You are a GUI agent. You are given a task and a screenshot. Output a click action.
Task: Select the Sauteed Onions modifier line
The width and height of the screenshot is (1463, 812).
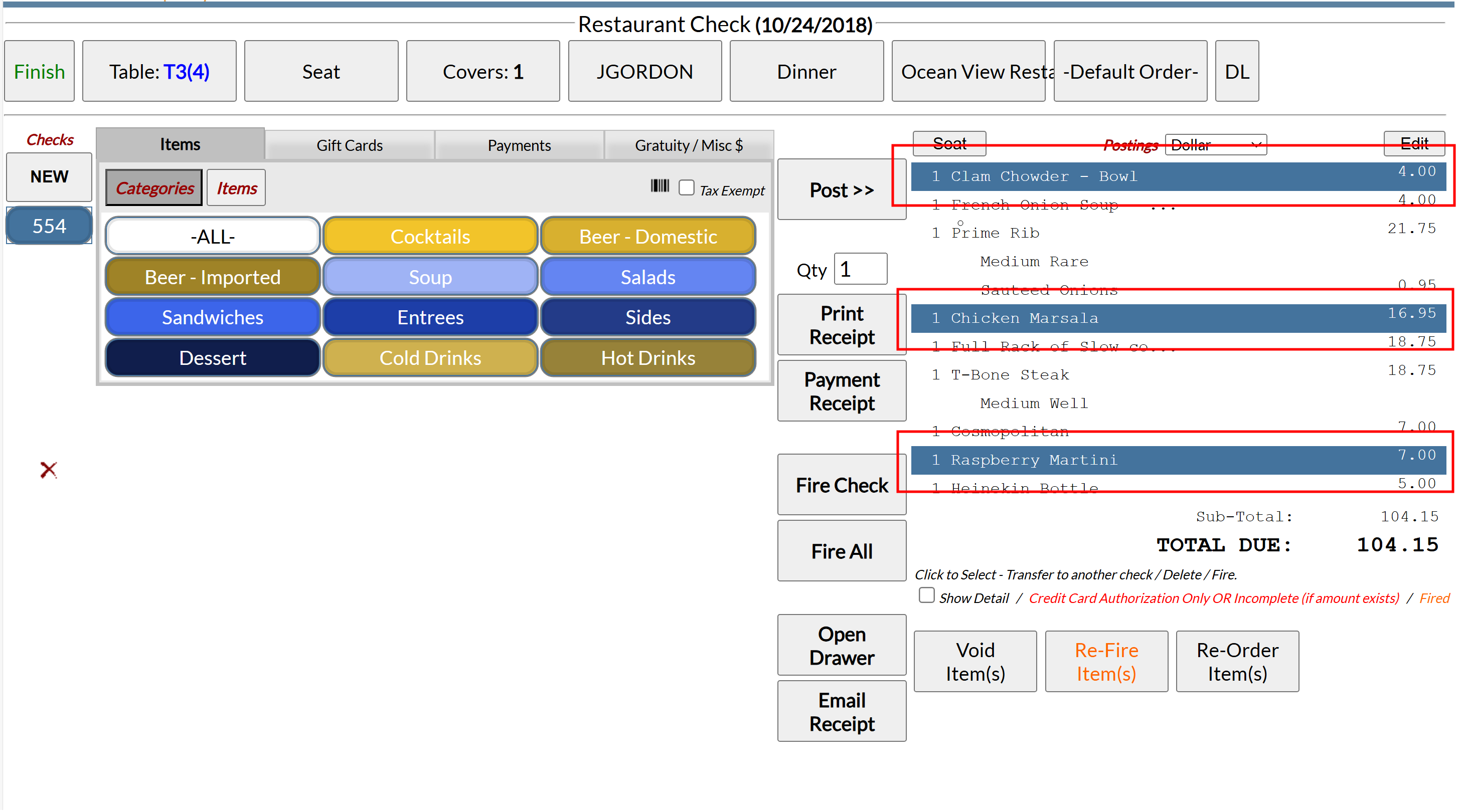pyautogui.click(x=1179, y=290)
